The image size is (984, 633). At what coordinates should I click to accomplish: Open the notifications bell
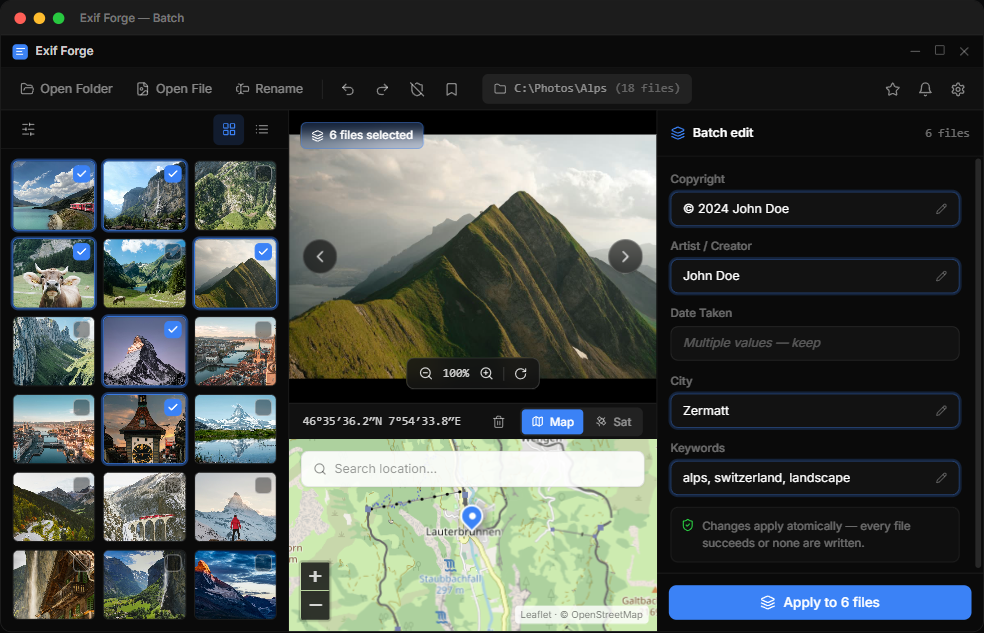(925, 89)
